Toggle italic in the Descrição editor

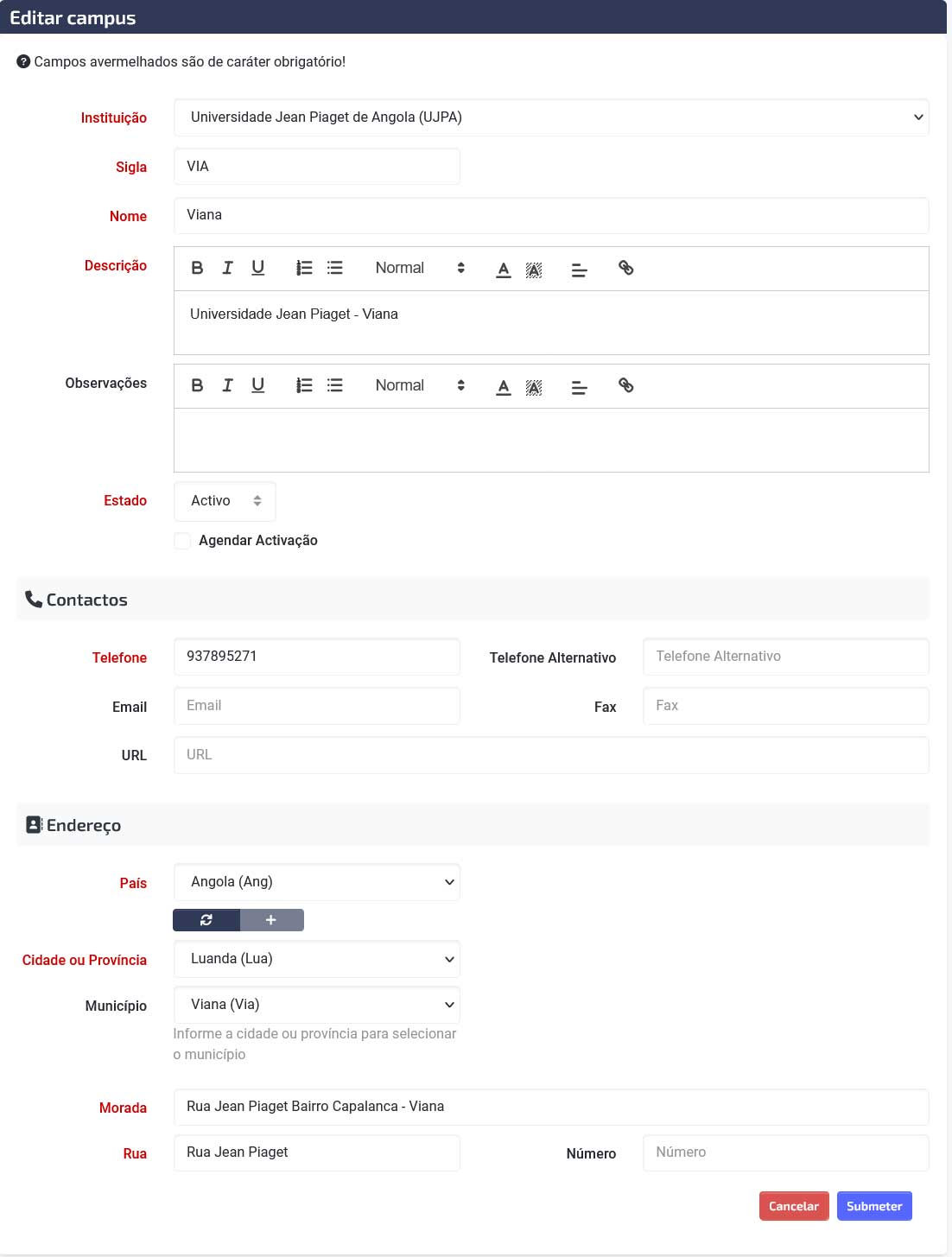pos(227,268)
